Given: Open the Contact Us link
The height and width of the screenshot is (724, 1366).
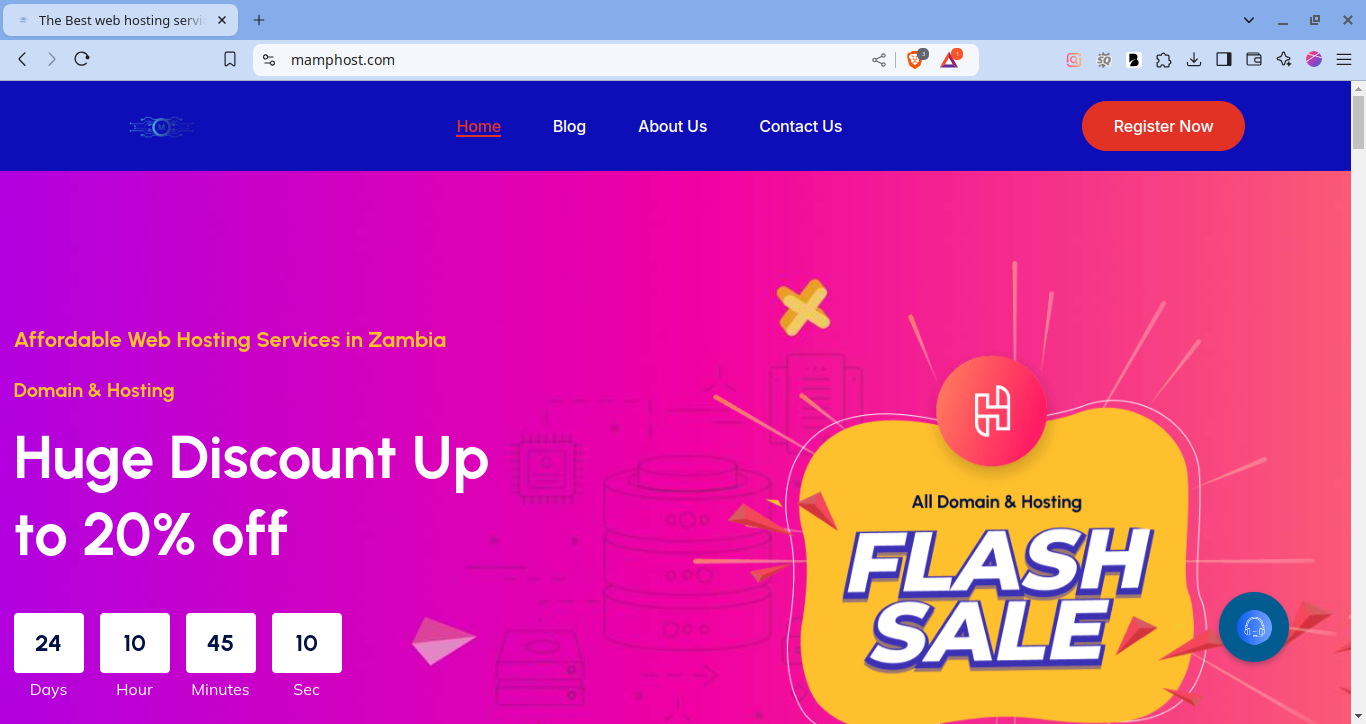Looking at the screenshot, I should click(x=801, y=126).
